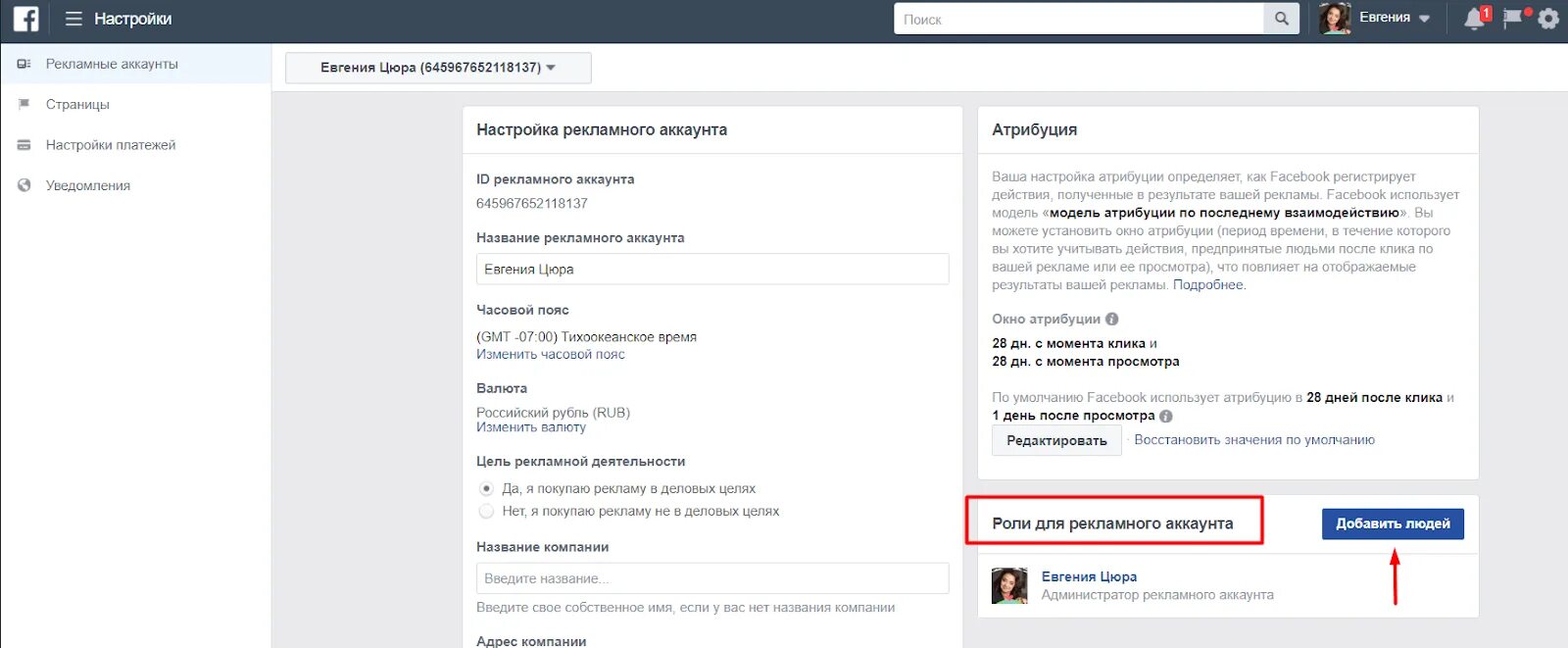Viewport: 1568px width, 648px height.
Task: Select Да, я покупаю рекламу в деловых целях
Action: [486, 488]
